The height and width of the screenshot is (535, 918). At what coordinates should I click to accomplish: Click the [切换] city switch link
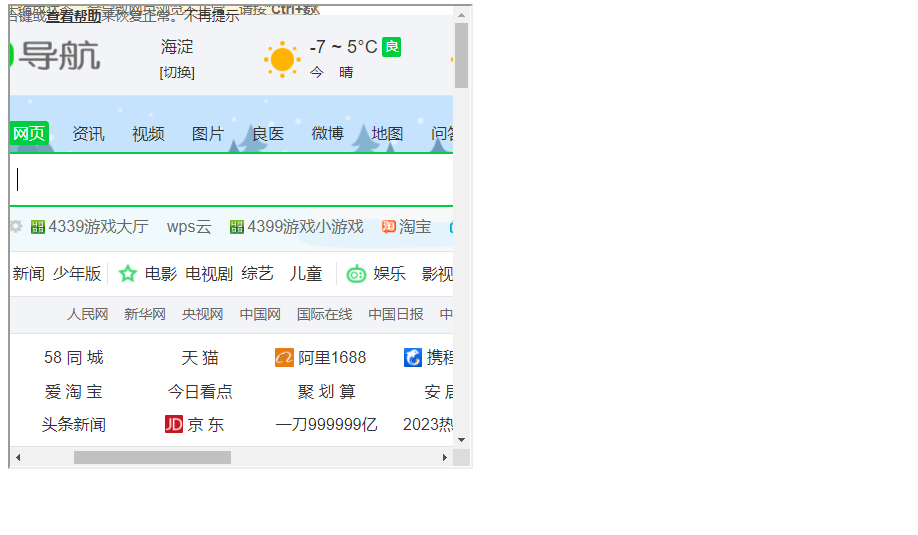coord(177,73)
